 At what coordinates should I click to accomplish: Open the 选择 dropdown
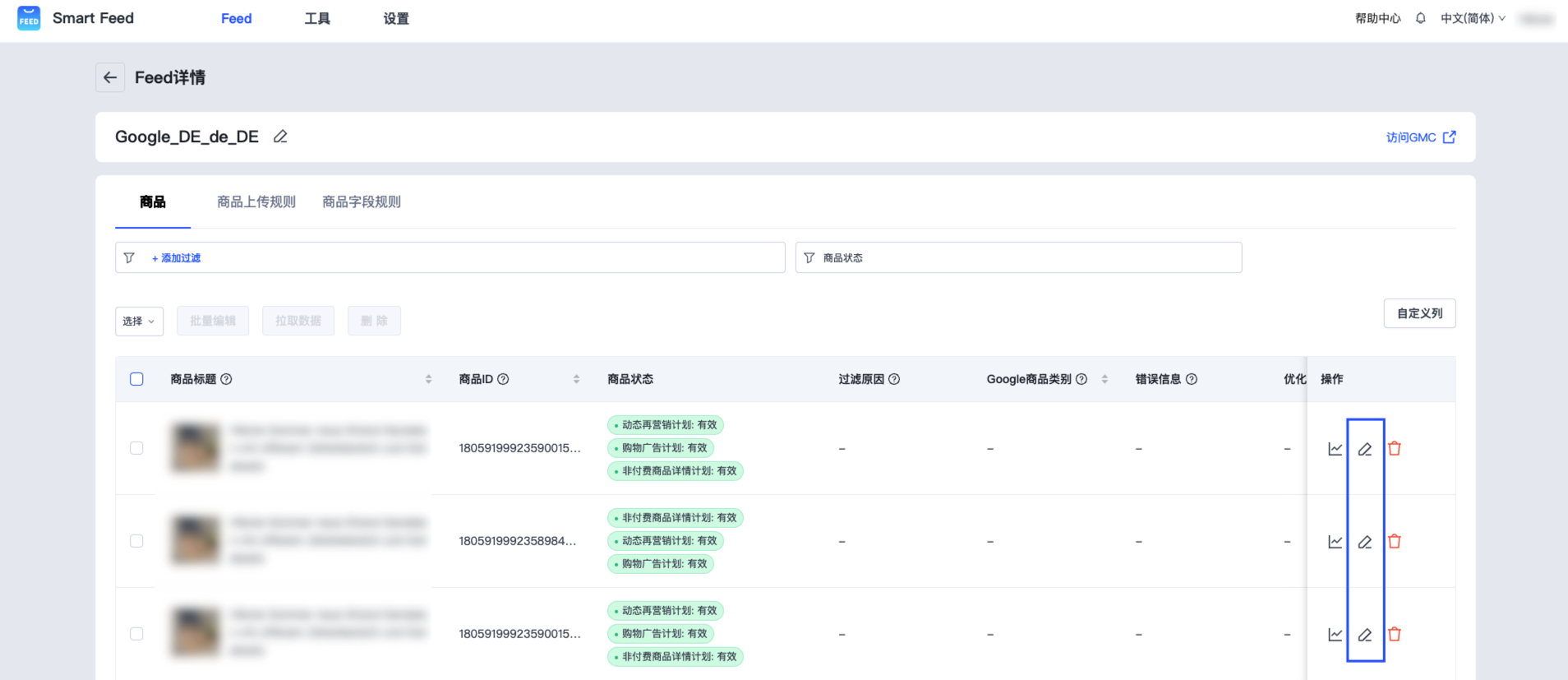(139, 321)
